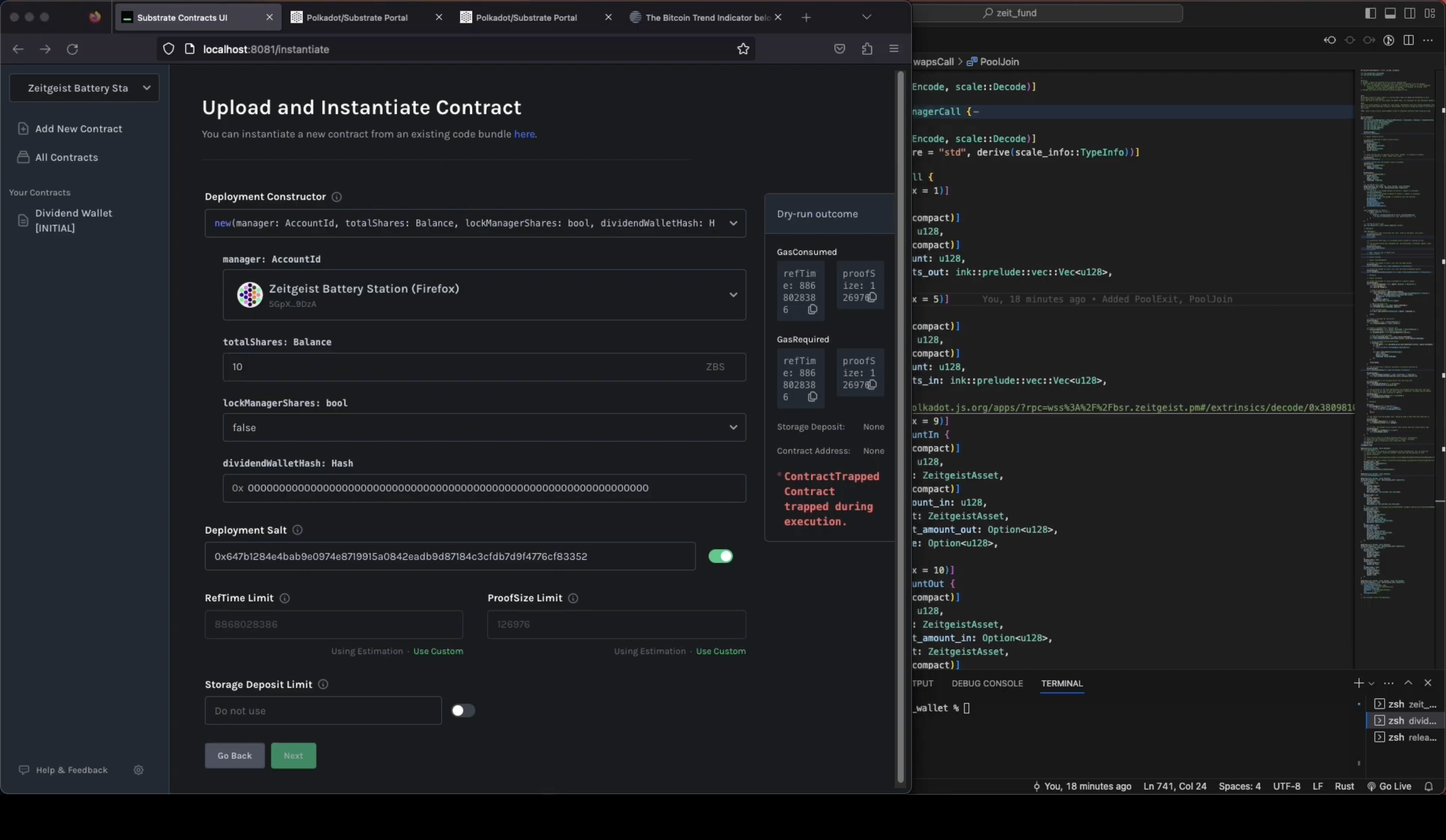Open the DEBUG CONSOLE panel tab

click(x=987, y=684)
